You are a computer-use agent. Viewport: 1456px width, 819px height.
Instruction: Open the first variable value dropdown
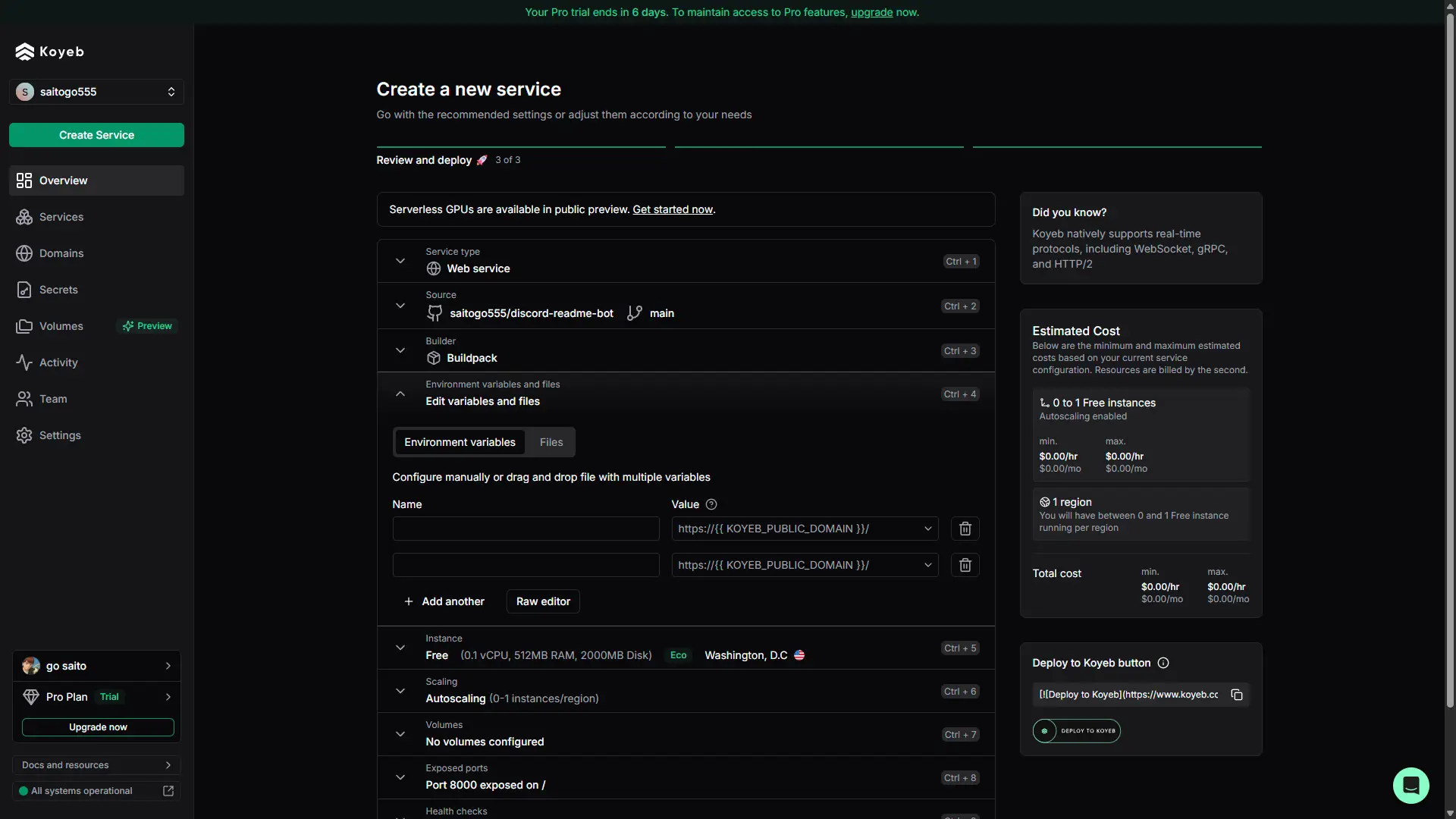tap(805, 529)
